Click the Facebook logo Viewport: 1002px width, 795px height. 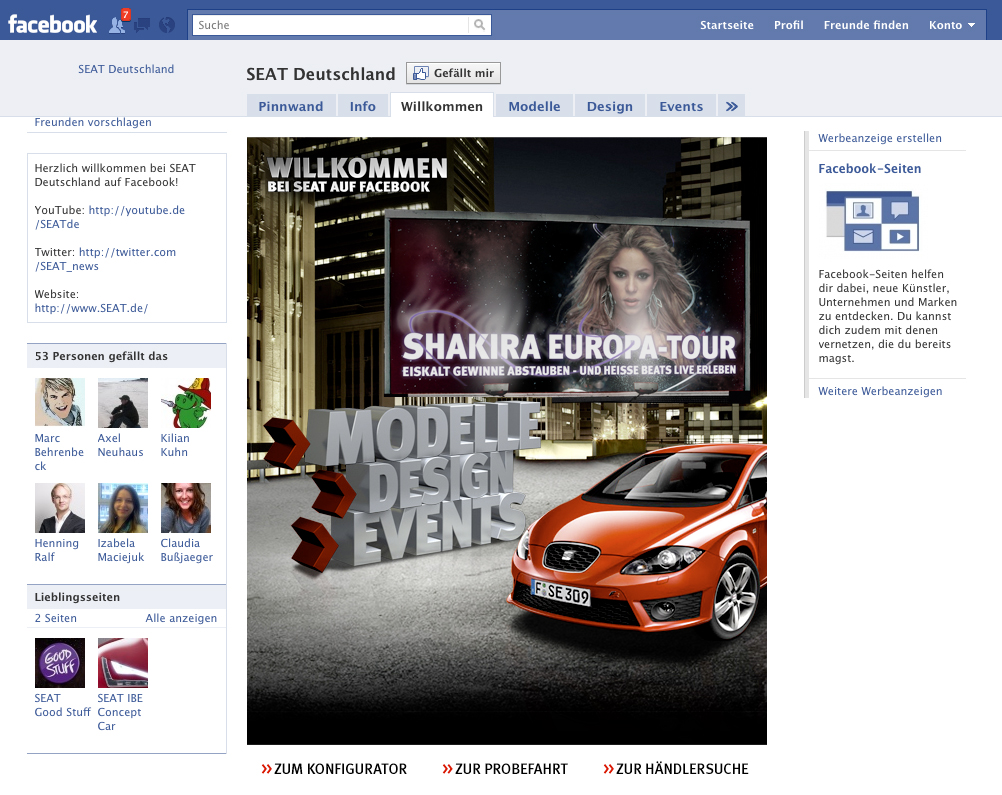click(52, 25)
